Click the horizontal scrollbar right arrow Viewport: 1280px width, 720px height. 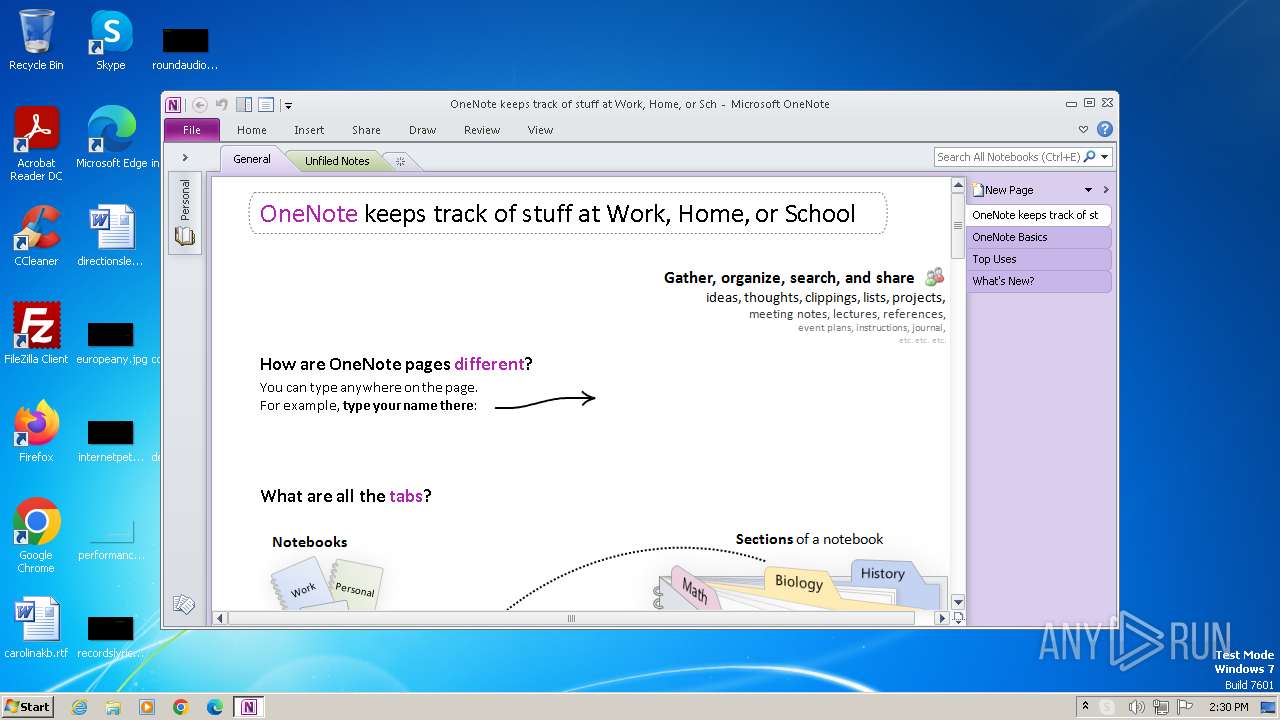941,618
